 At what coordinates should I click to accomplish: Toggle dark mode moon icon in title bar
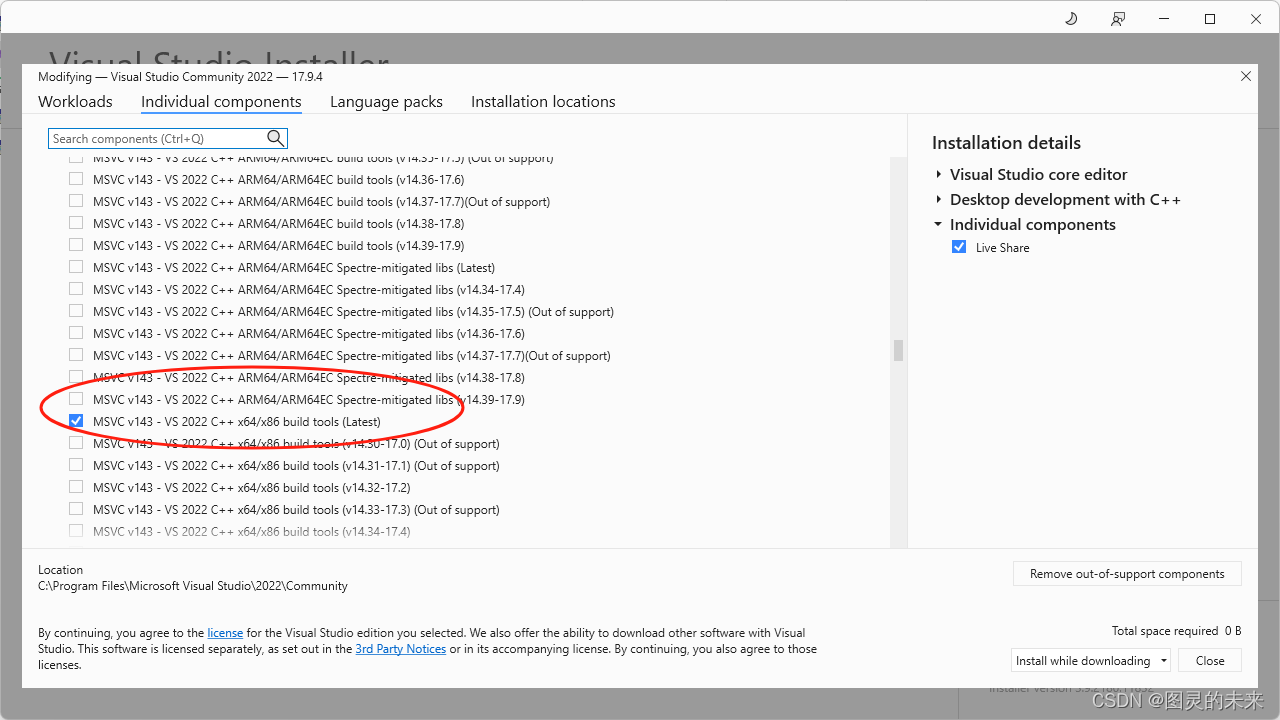tap(1071, 18)
